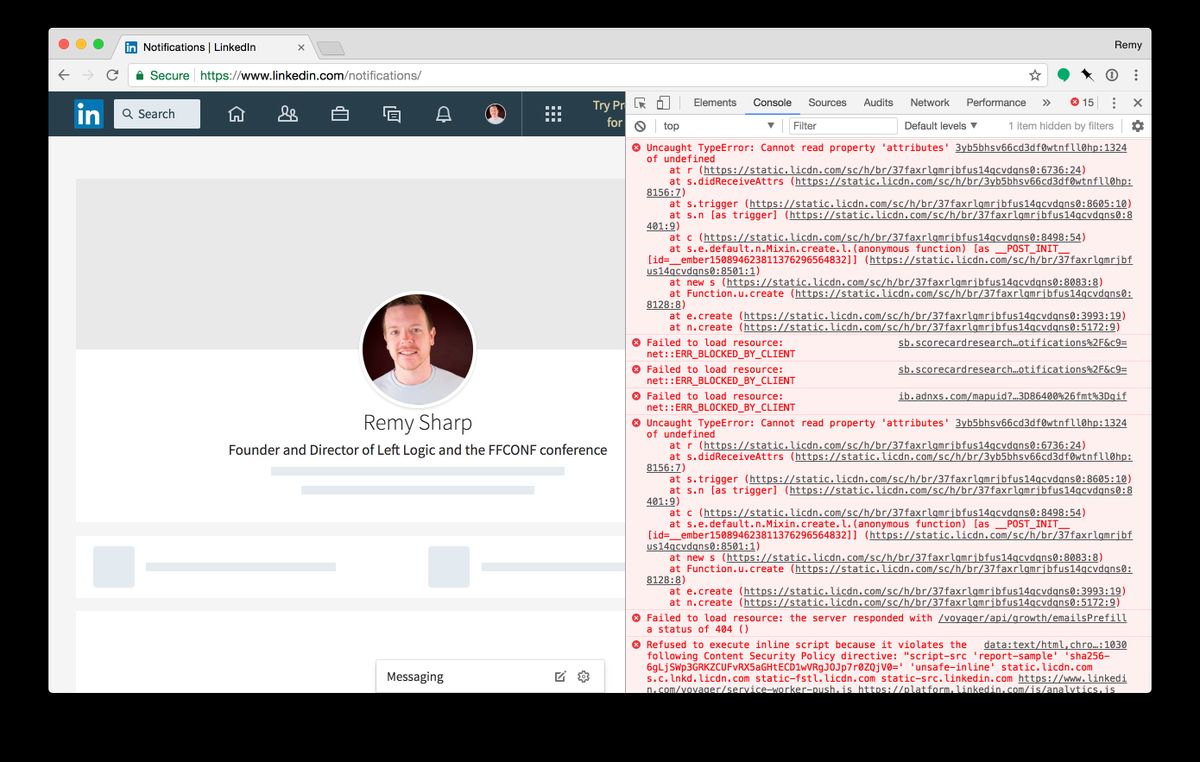Open data:text/html,chro…:1030 source link
This screenshot has height=762, width=1200.
coord(1055,645)
